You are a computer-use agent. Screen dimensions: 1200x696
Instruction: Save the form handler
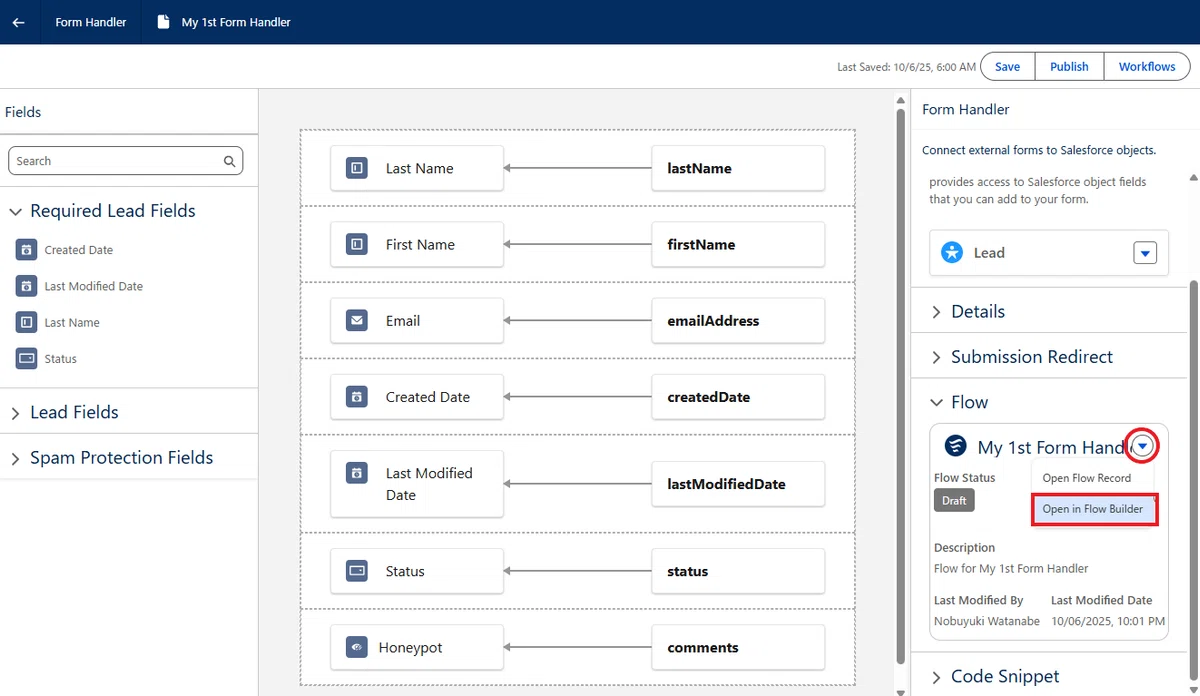[1008, 67]
